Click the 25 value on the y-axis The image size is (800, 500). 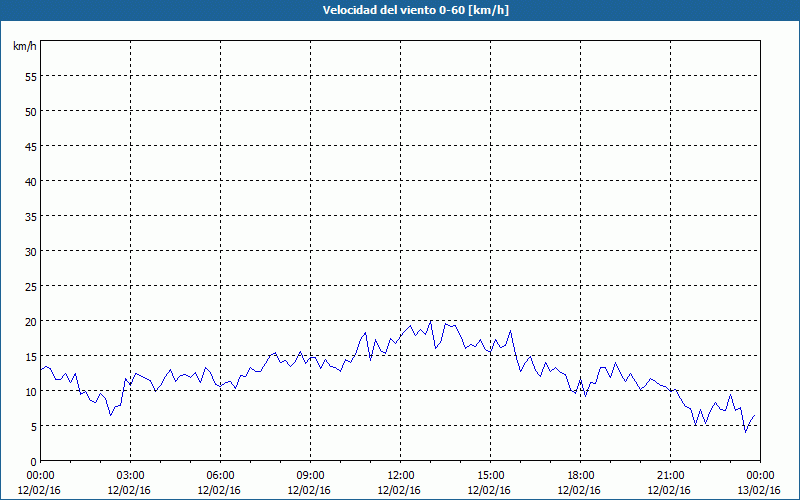coord(31,287)
